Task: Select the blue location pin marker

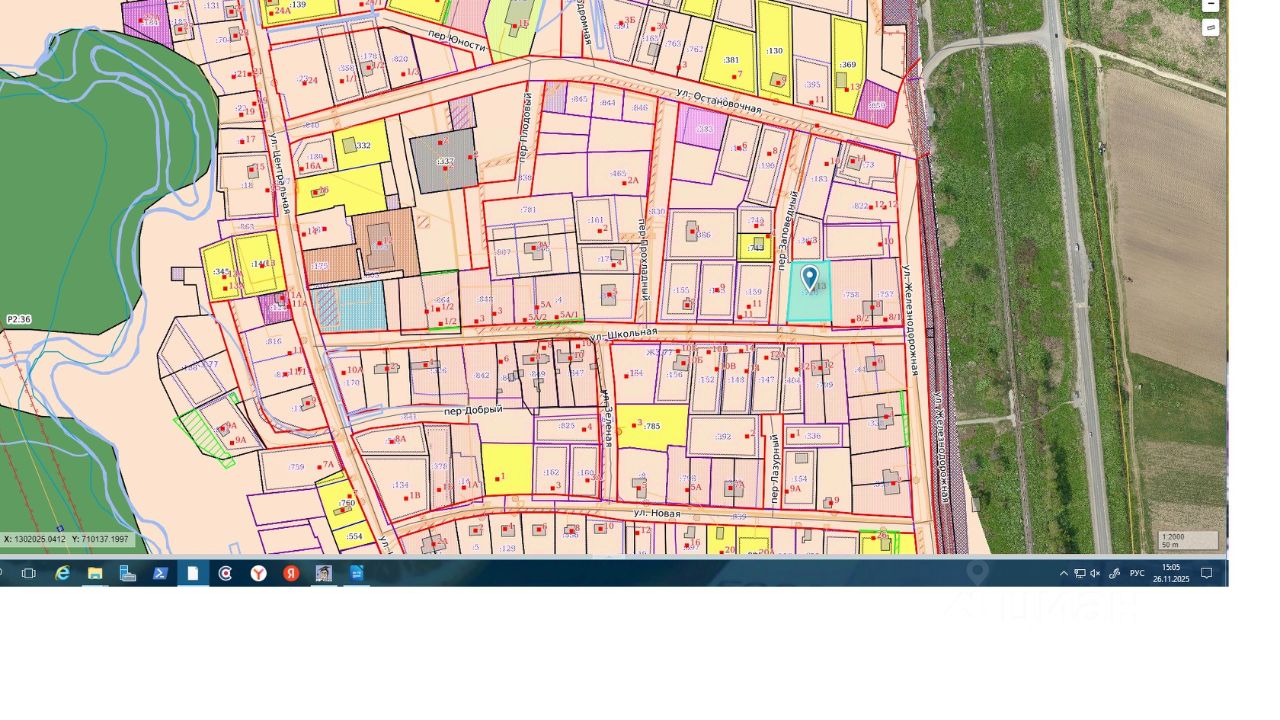Action: click(810, 277)
